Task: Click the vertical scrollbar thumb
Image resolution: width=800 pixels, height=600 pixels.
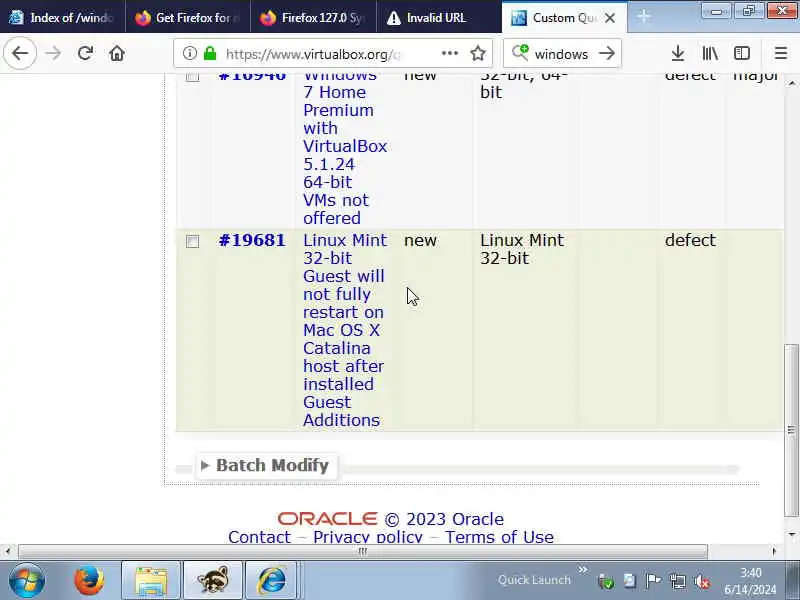Action: click(x=791, y=431)
